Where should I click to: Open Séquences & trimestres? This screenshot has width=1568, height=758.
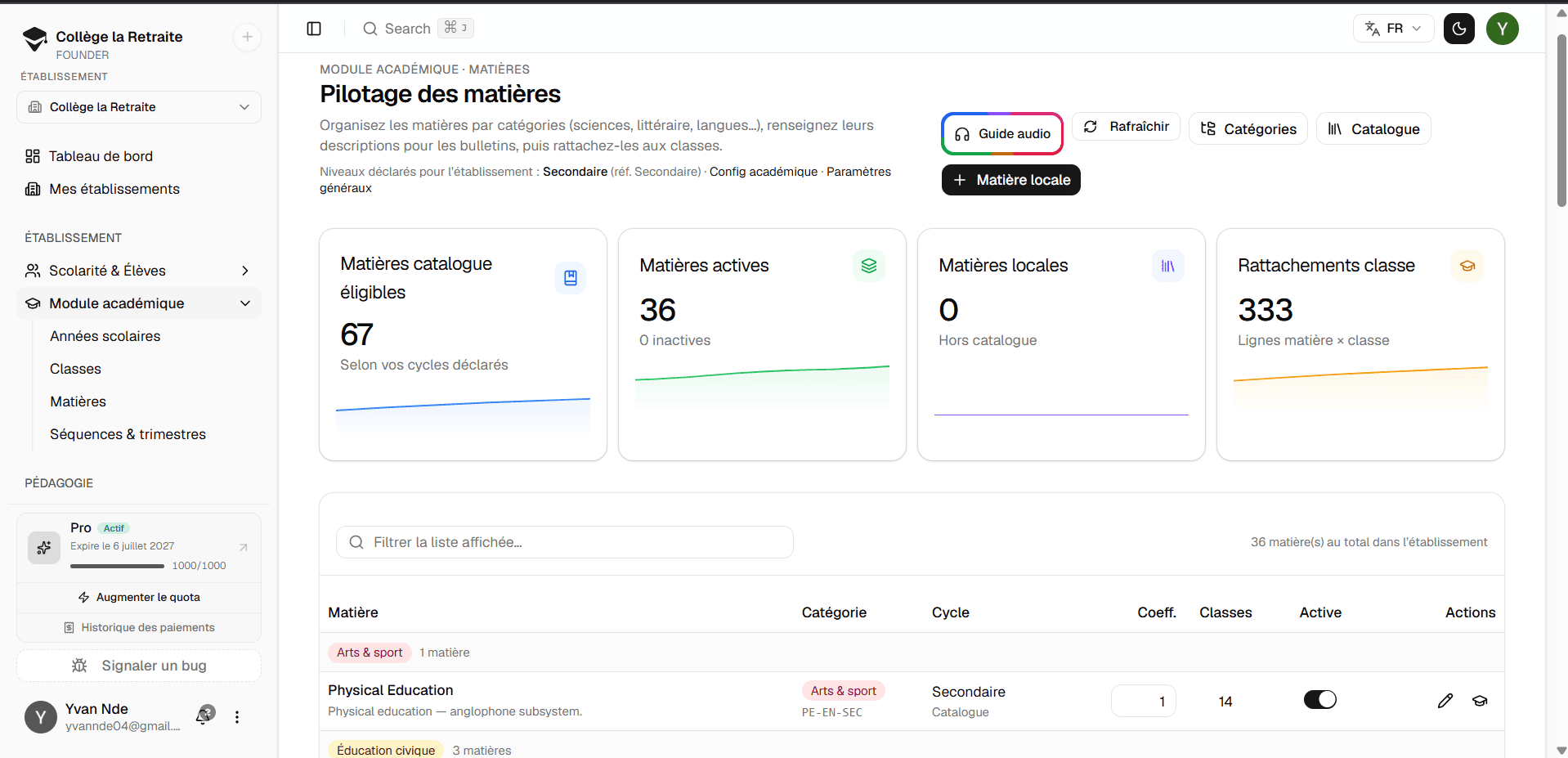(x=128, y=434)
